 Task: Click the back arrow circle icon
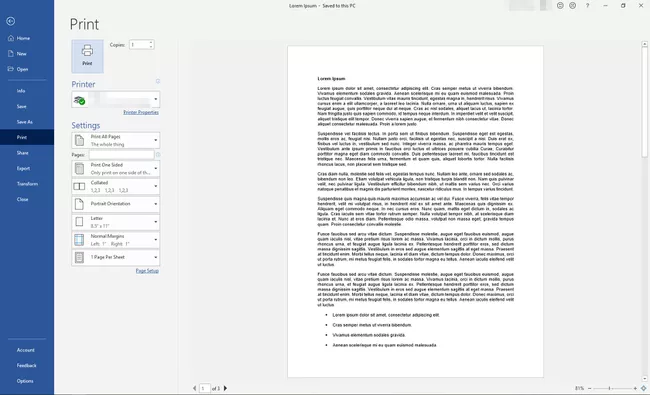tap(11, 21)
